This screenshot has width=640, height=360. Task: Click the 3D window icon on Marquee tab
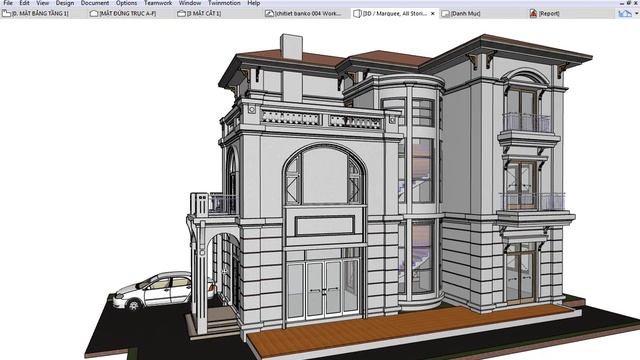point(357,13)
